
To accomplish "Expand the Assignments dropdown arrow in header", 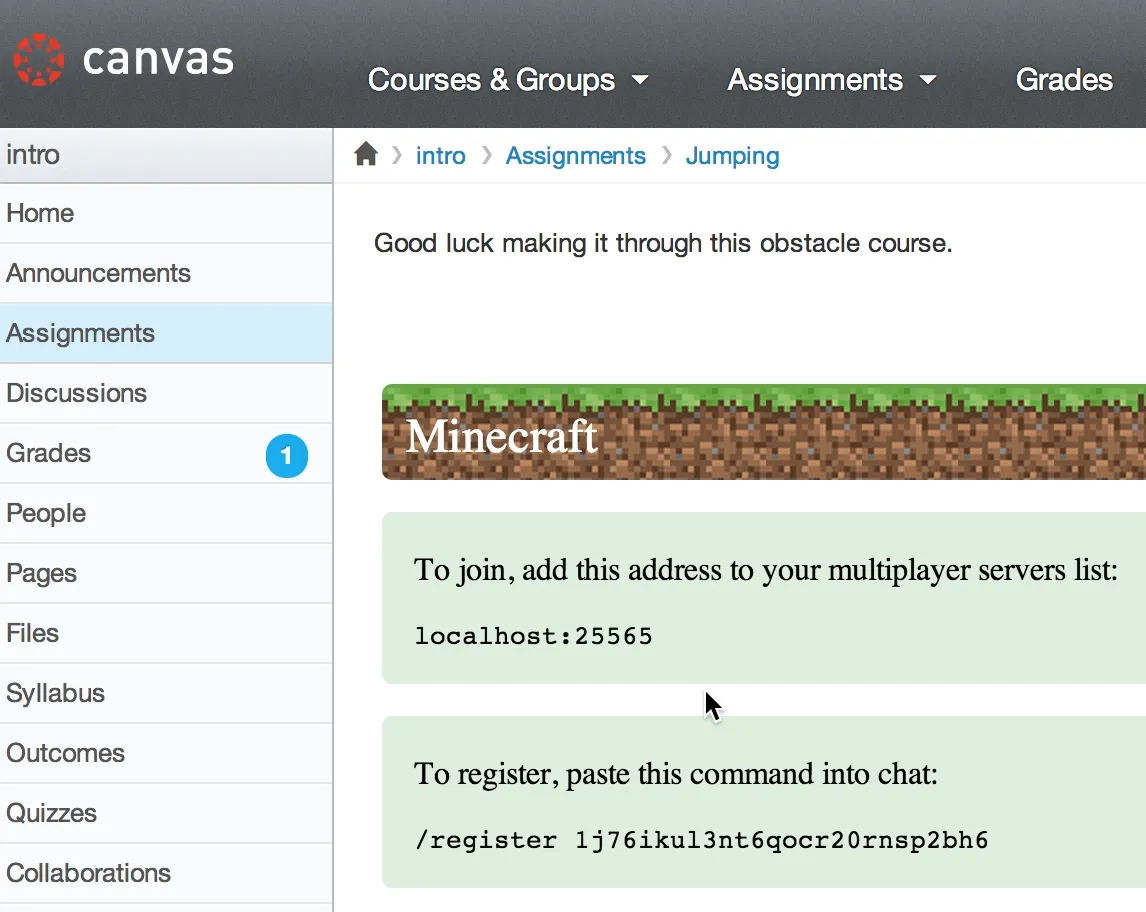I will pos(927,80).
